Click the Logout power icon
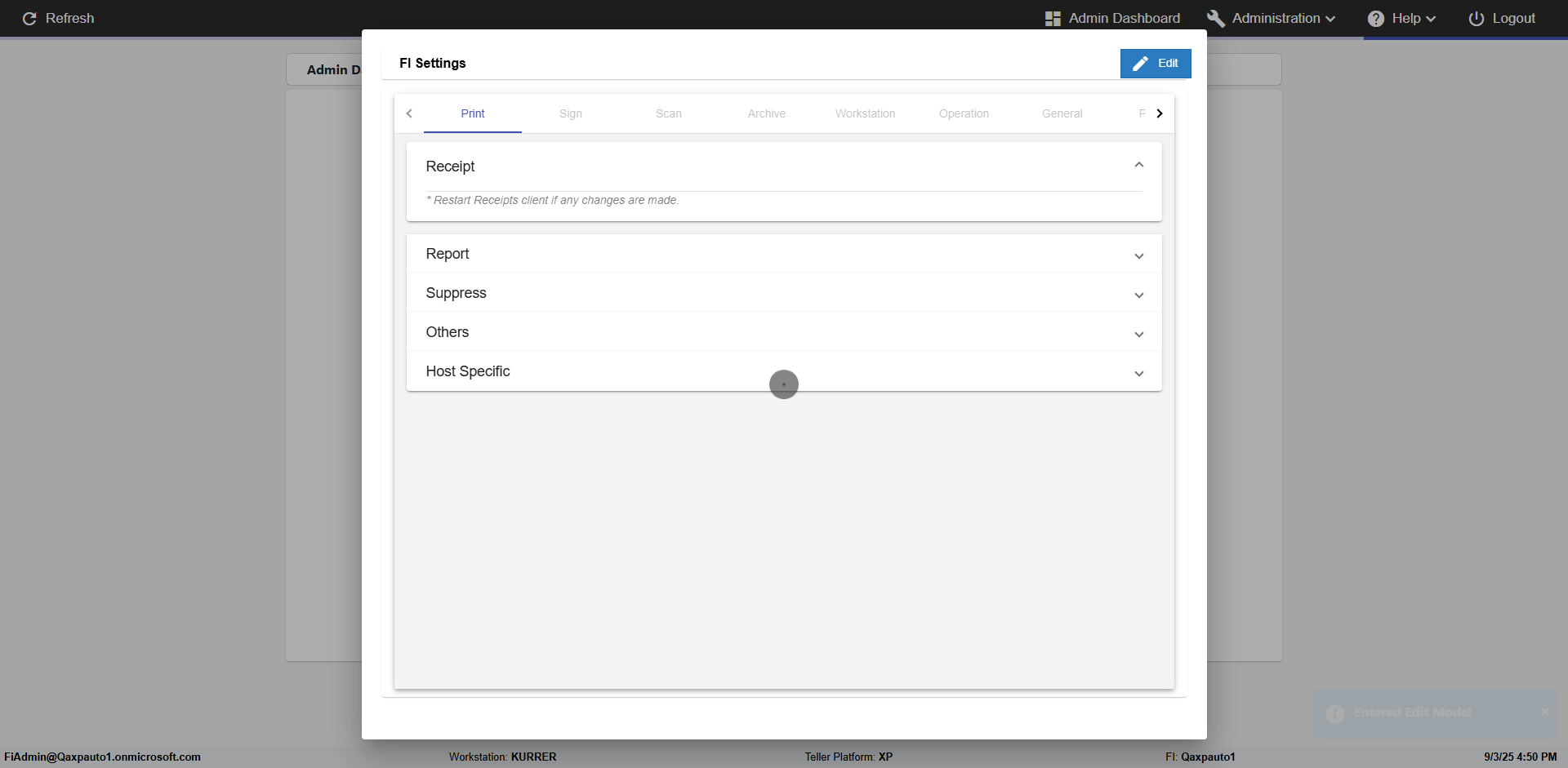This screenshot has height=768, width=1568. tap(1477, 19)
